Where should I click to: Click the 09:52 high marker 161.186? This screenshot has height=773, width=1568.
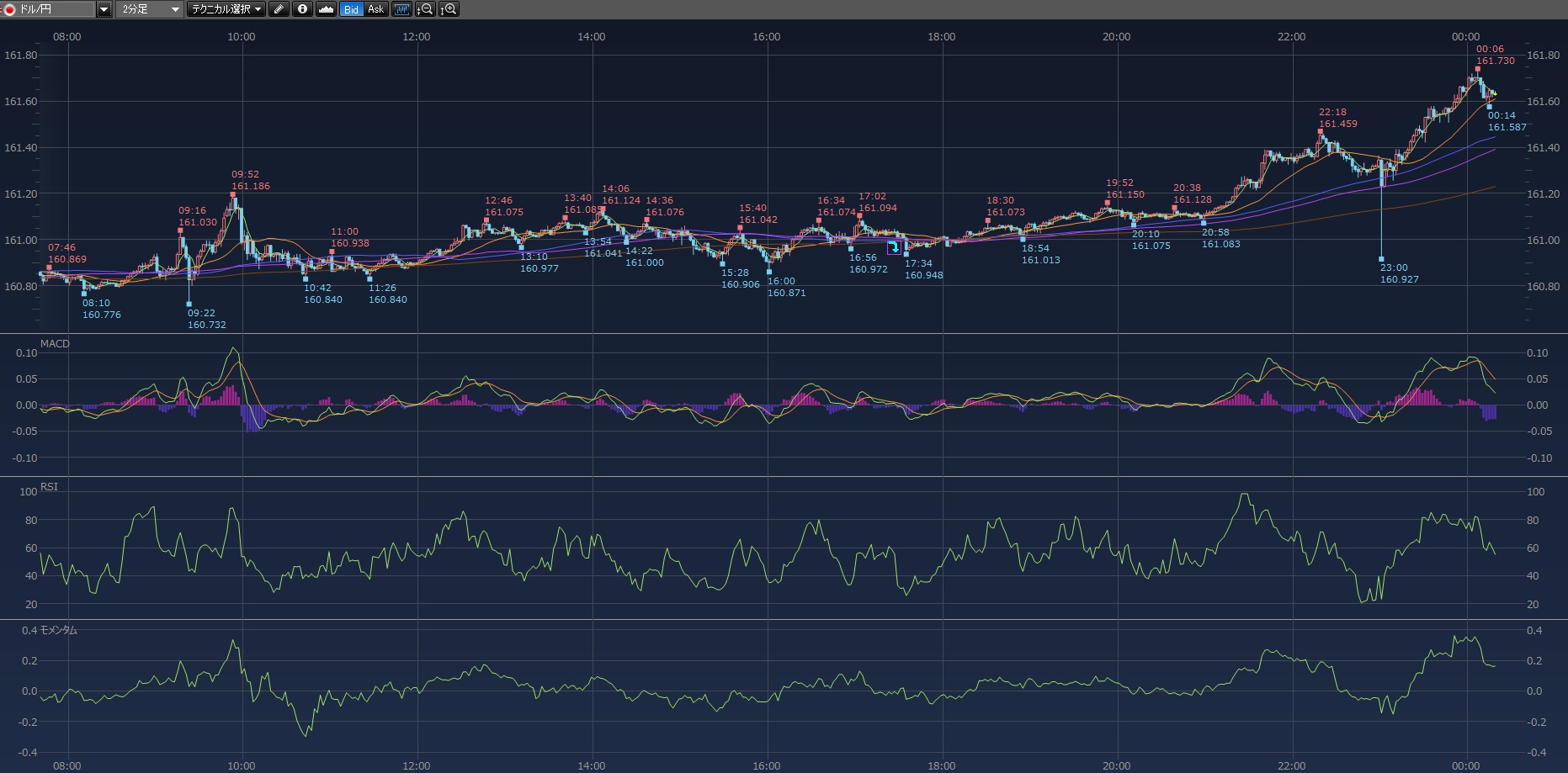[234, 194]
